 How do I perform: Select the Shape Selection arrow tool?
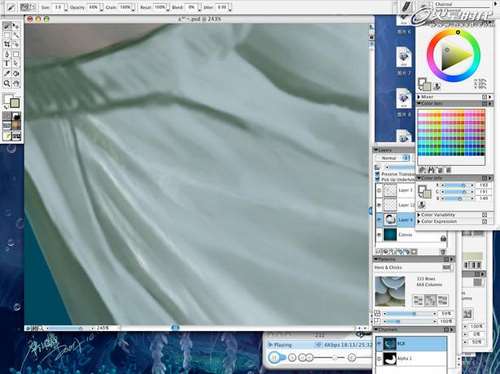[16, 63]
